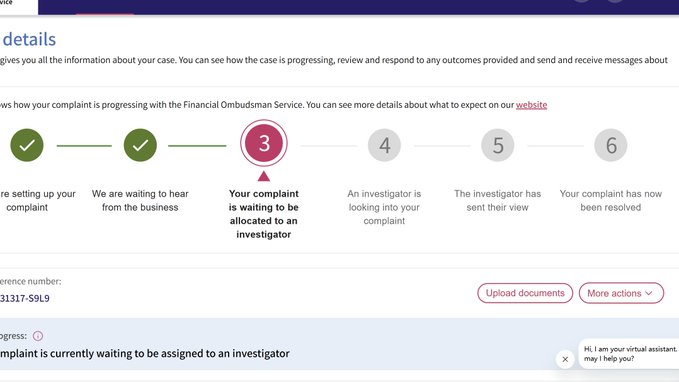
Task: Click 'Your complaint is waiting to be allocated' label
Action: coord(264,214)
